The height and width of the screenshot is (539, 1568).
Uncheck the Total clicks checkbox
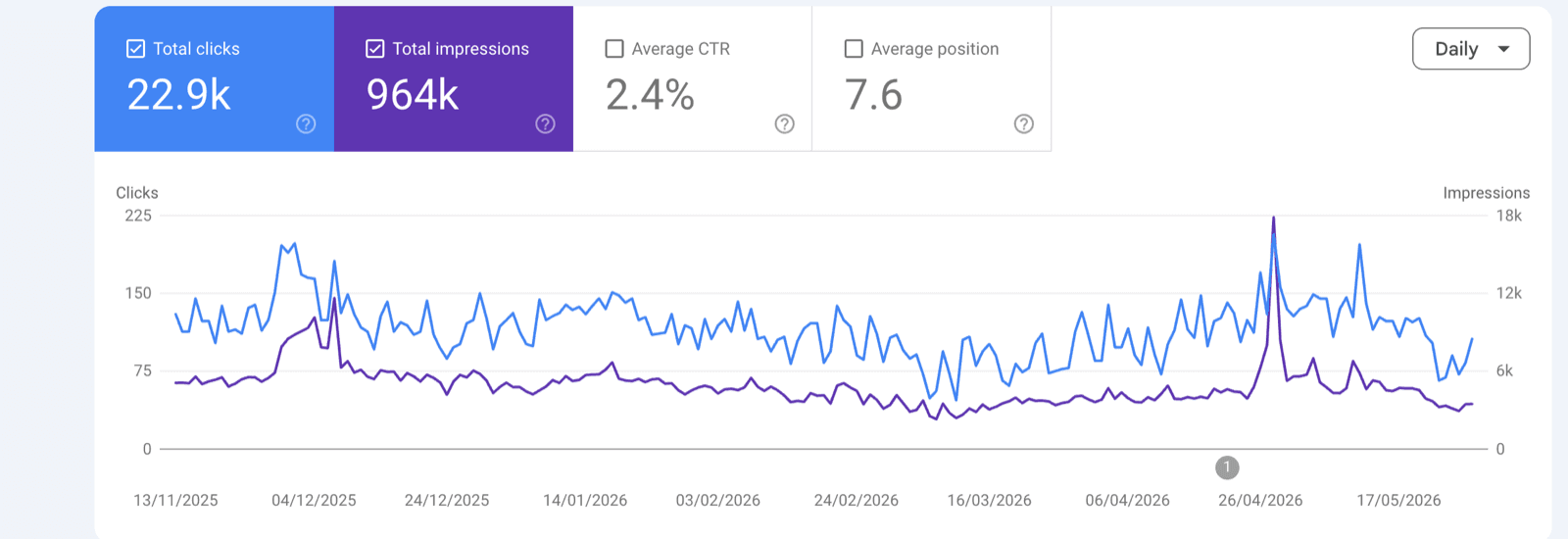point(136,49)
